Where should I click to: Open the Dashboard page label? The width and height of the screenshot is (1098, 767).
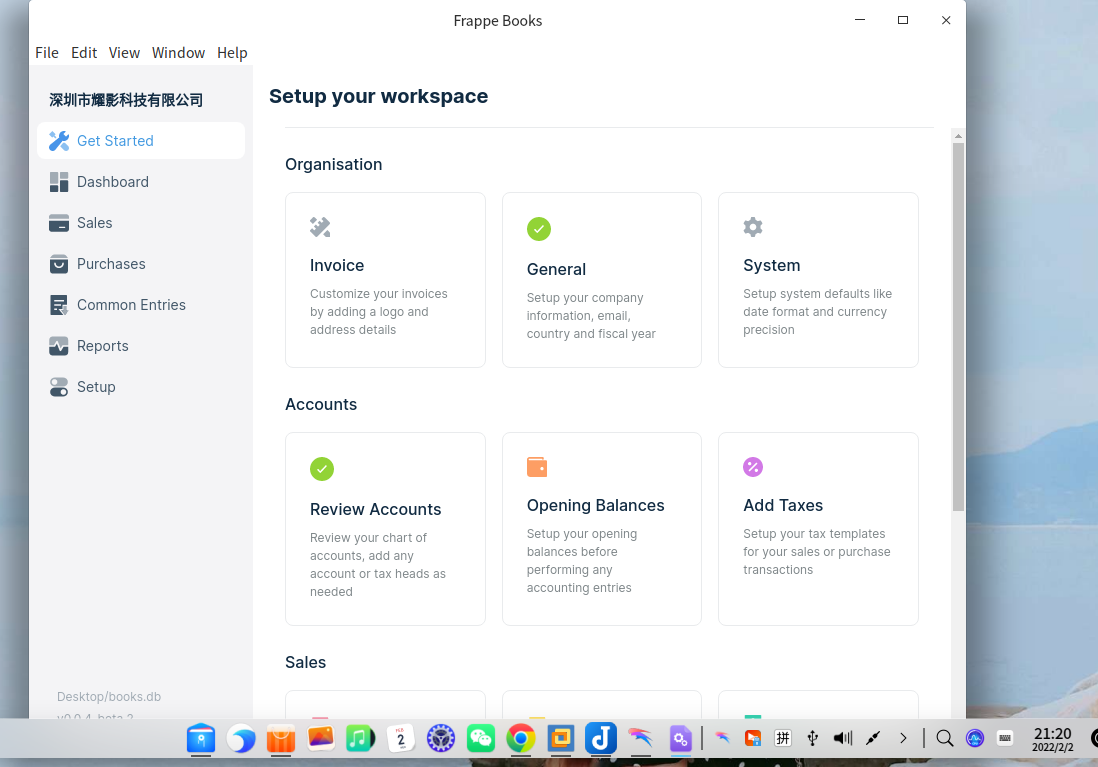[x=113, y=182]
